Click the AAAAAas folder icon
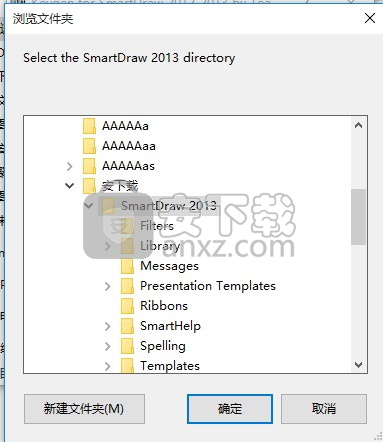 tap(89, 166)
